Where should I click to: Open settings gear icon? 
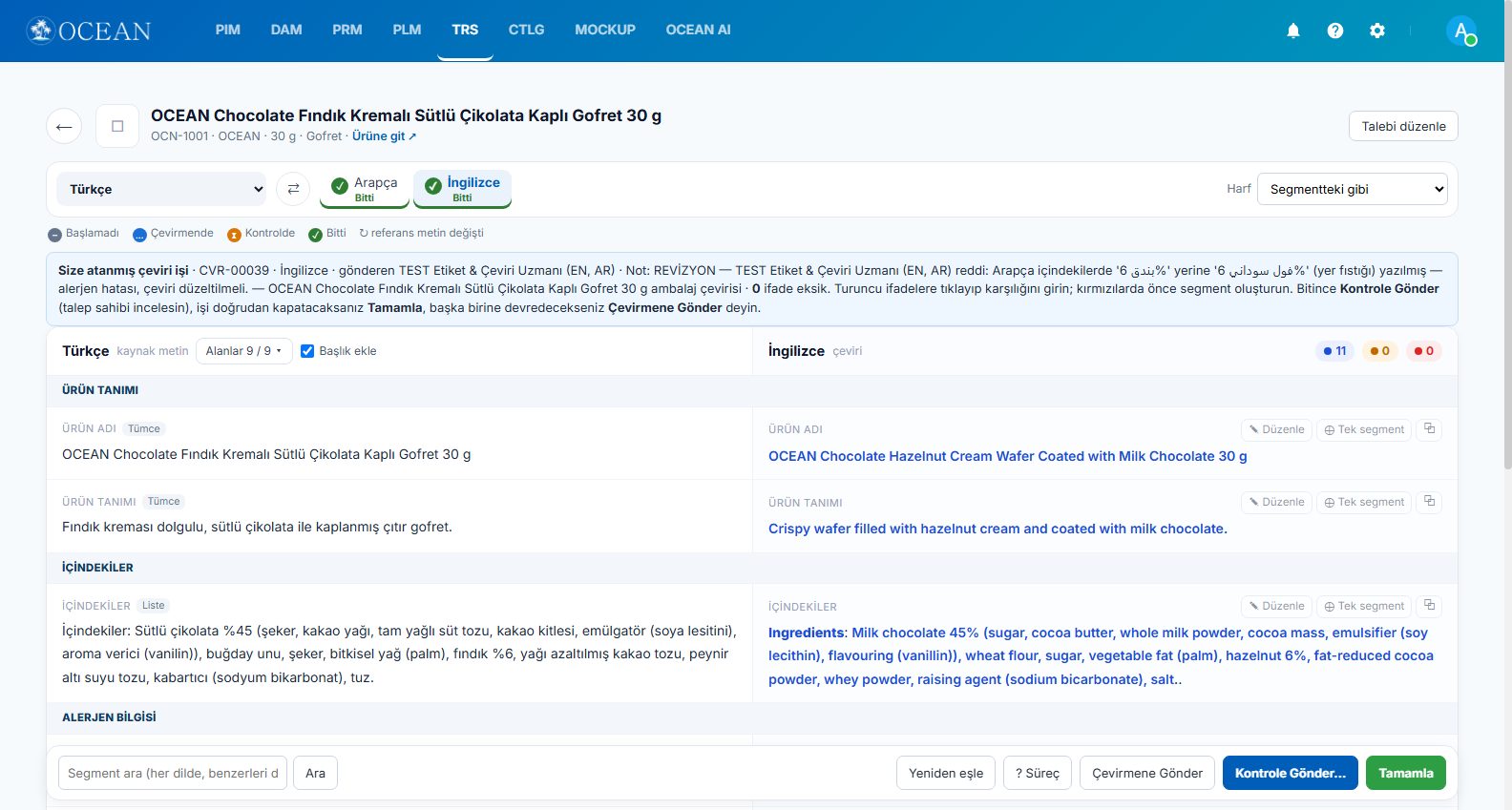1376,31
